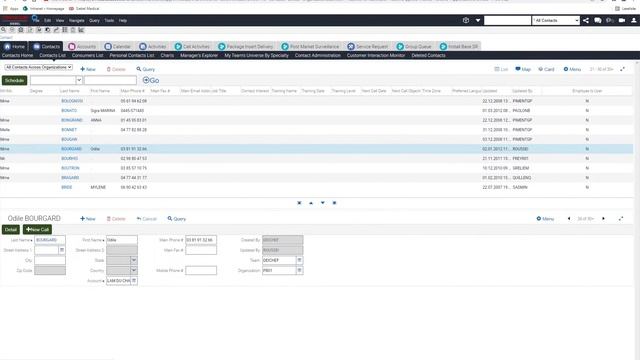The height and width of the screenshot is (360, 640).
Task: Expand the State dropdown
Action: (134, 260)
